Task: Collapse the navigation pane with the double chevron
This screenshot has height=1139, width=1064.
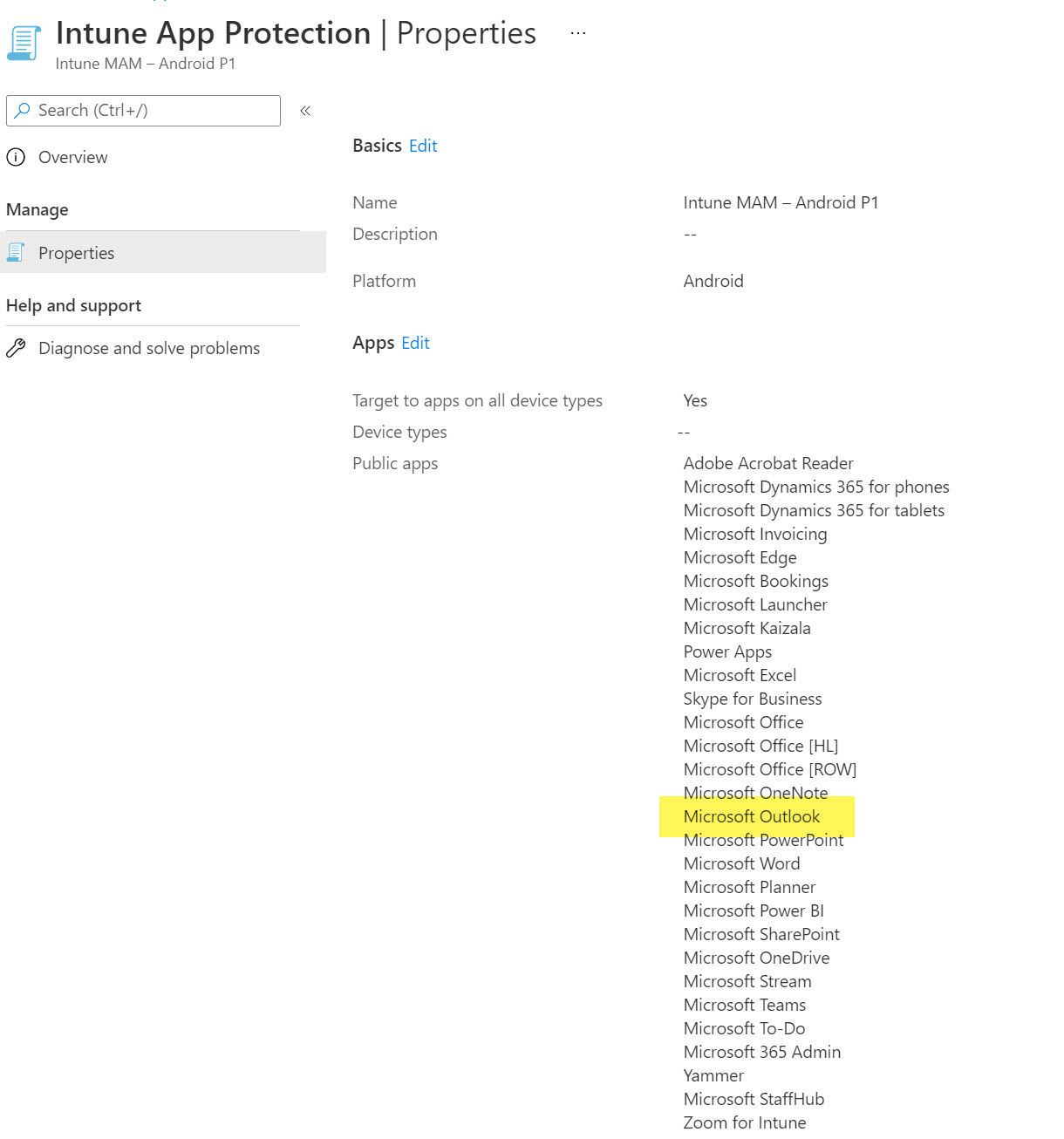Action: pyautogui.click(x=305, y=111)
